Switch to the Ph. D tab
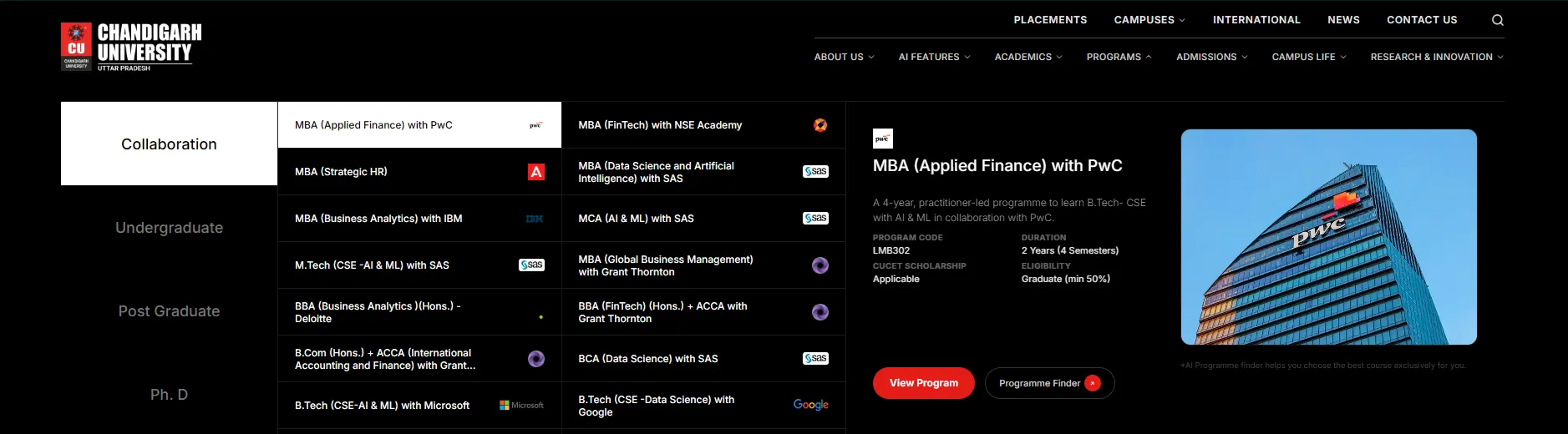 click(x=169, y=394)
